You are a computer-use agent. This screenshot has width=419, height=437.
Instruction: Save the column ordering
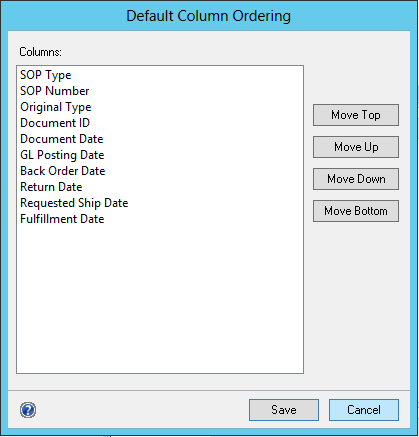(x=284, y=410)
